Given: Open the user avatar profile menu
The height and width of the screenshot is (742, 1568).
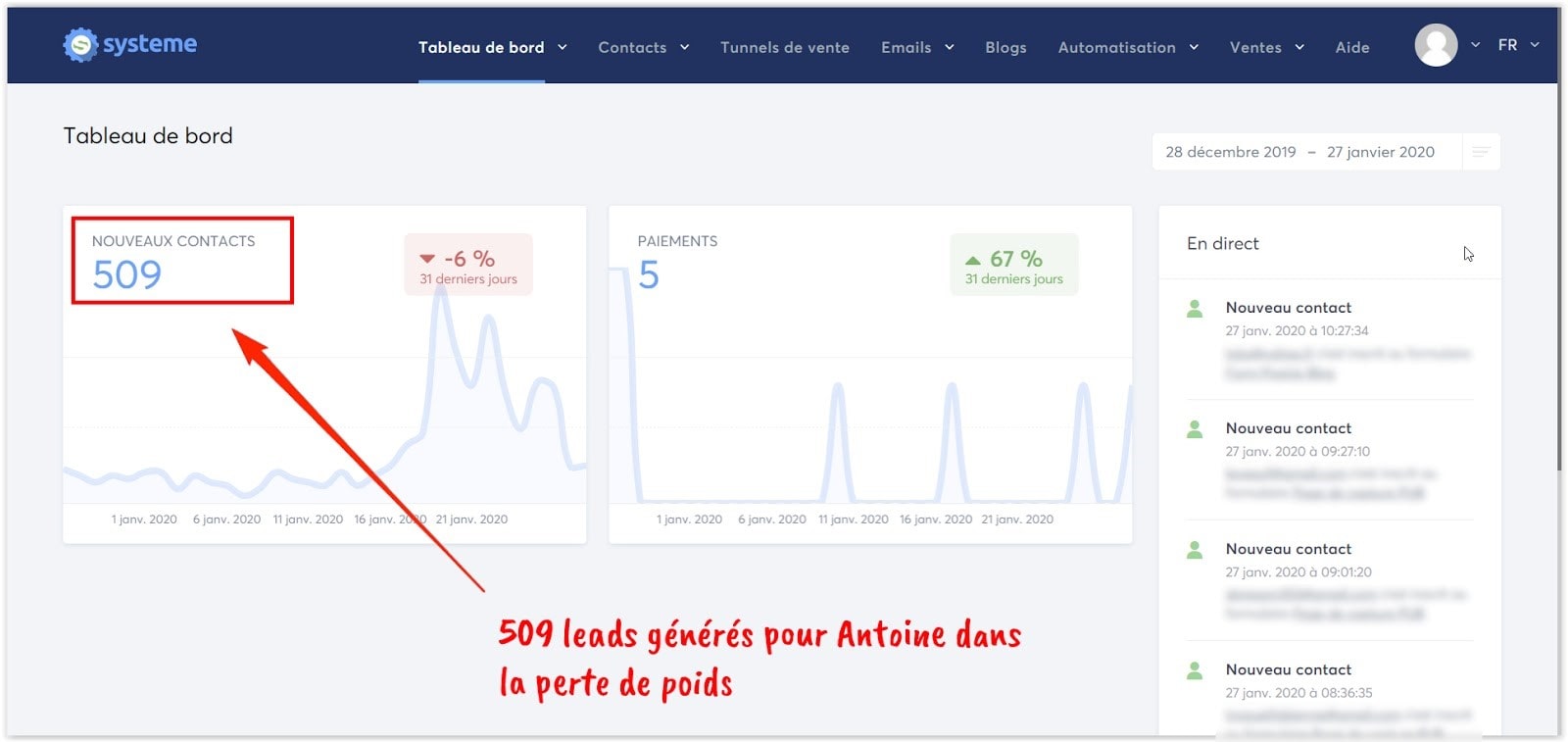Looking at the screenshot, I should click(1436, 45).
